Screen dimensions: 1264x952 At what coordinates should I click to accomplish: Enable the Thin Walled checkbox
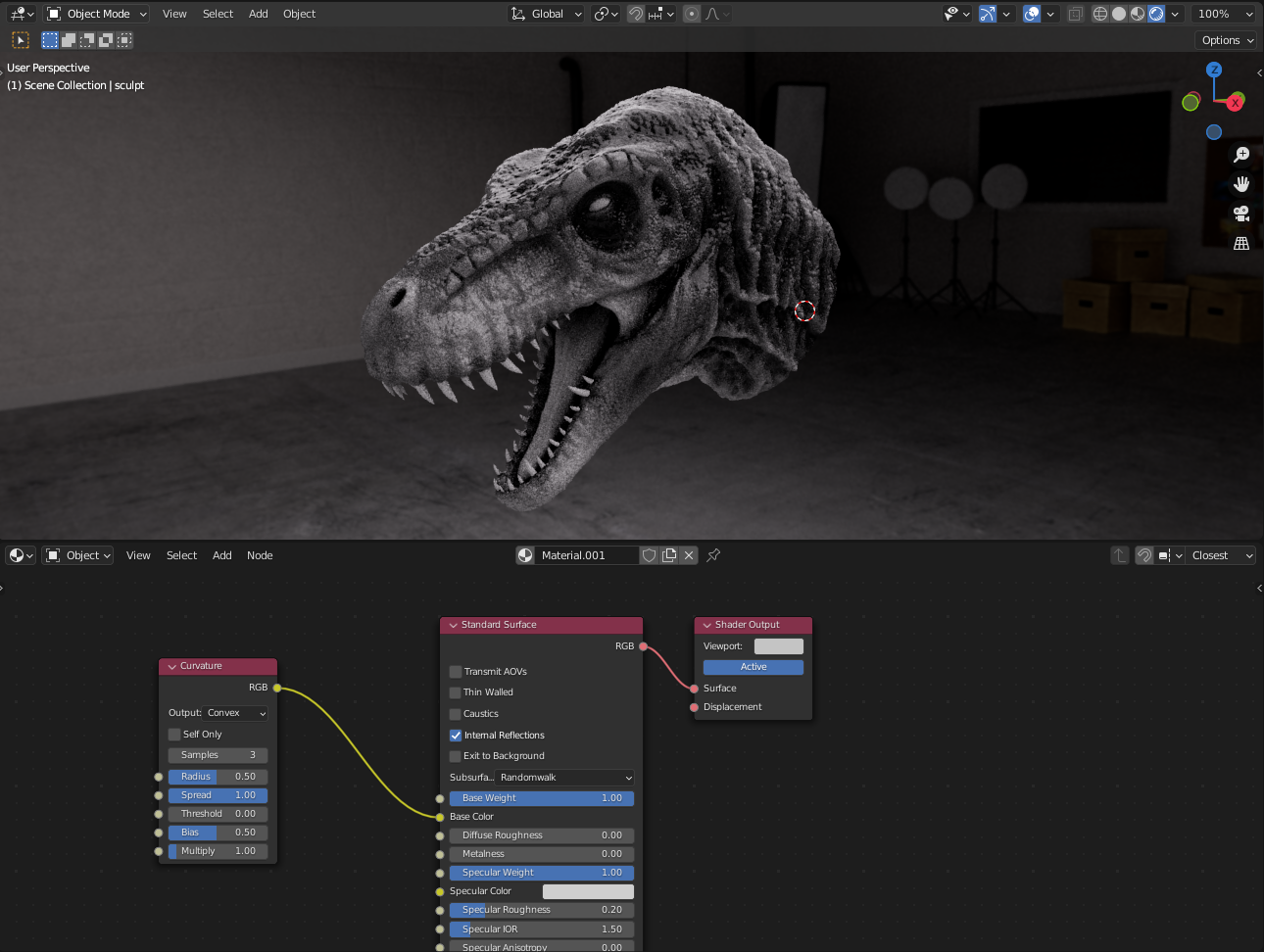click(x=455, y=692)
